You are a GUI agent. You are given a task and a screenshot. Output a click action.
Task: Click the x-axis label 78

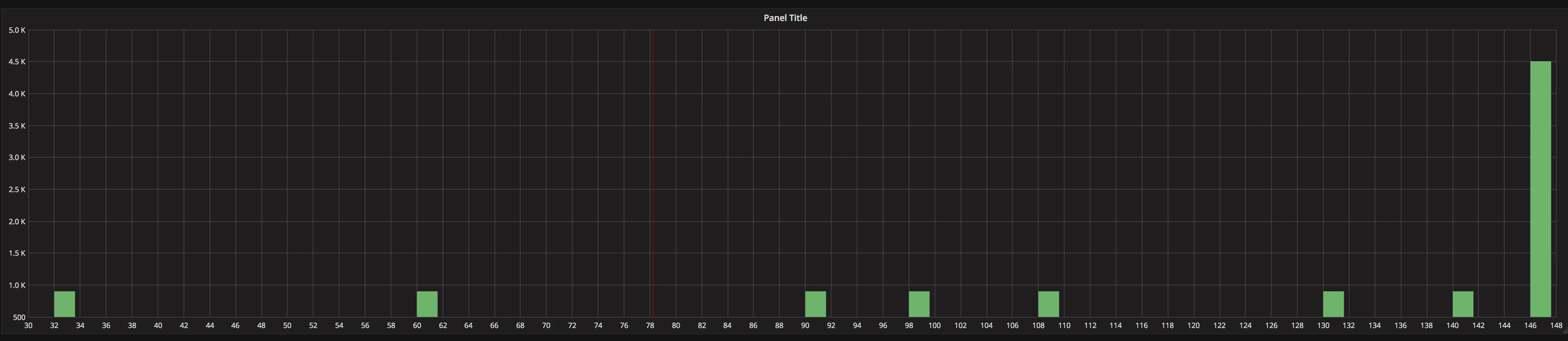650,326
